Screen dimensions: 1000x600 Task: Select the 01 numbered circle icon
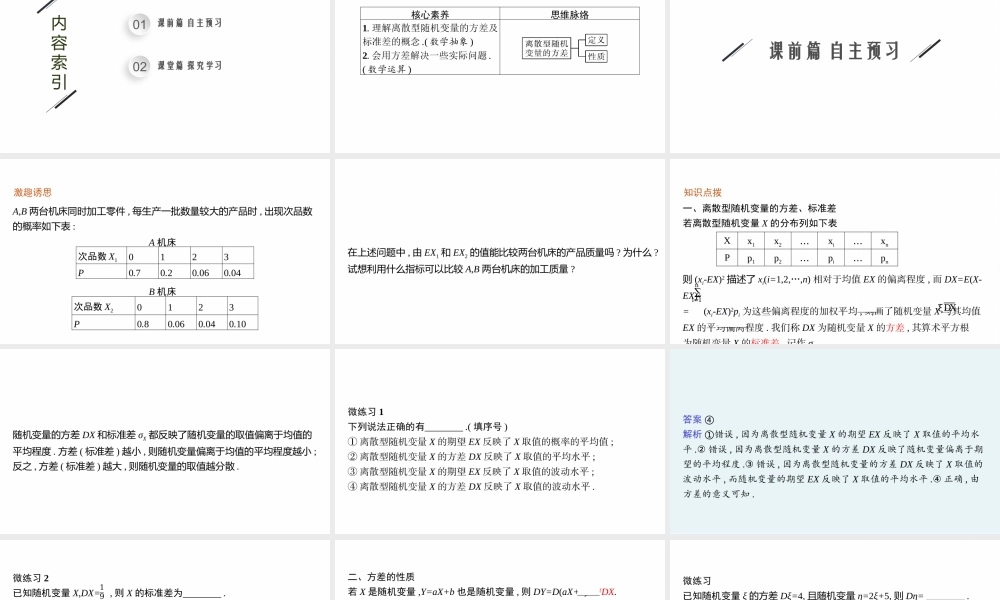coord(138,25)
